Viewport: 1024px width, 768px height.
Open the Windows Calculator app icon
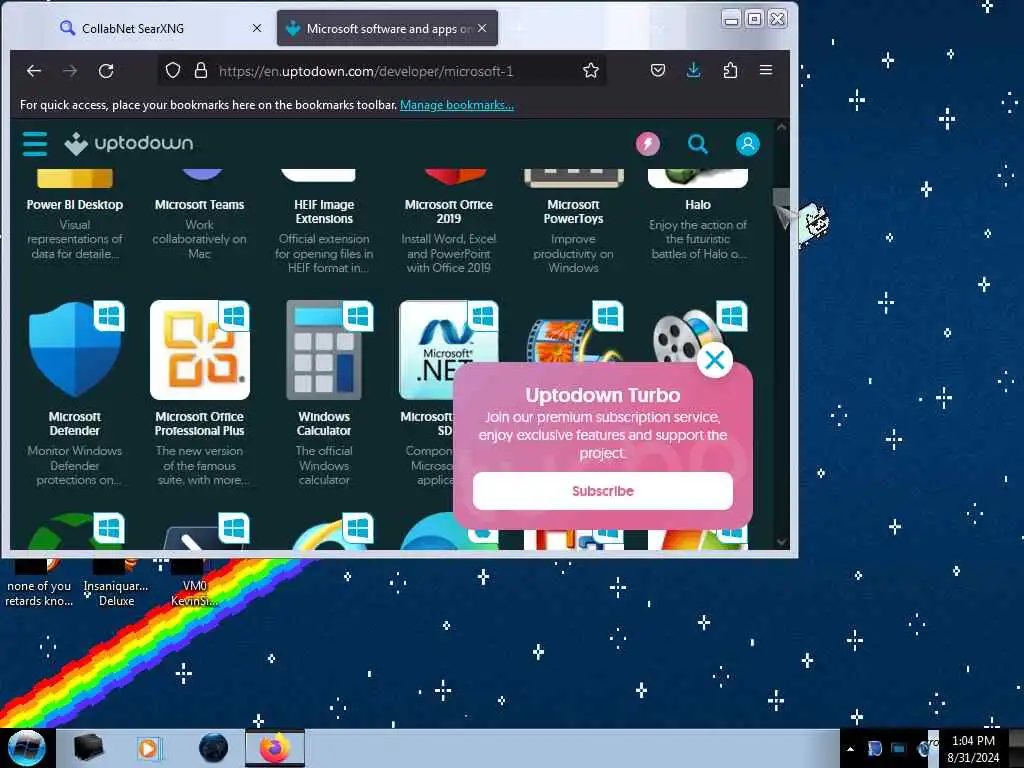(x=324, y=350)
